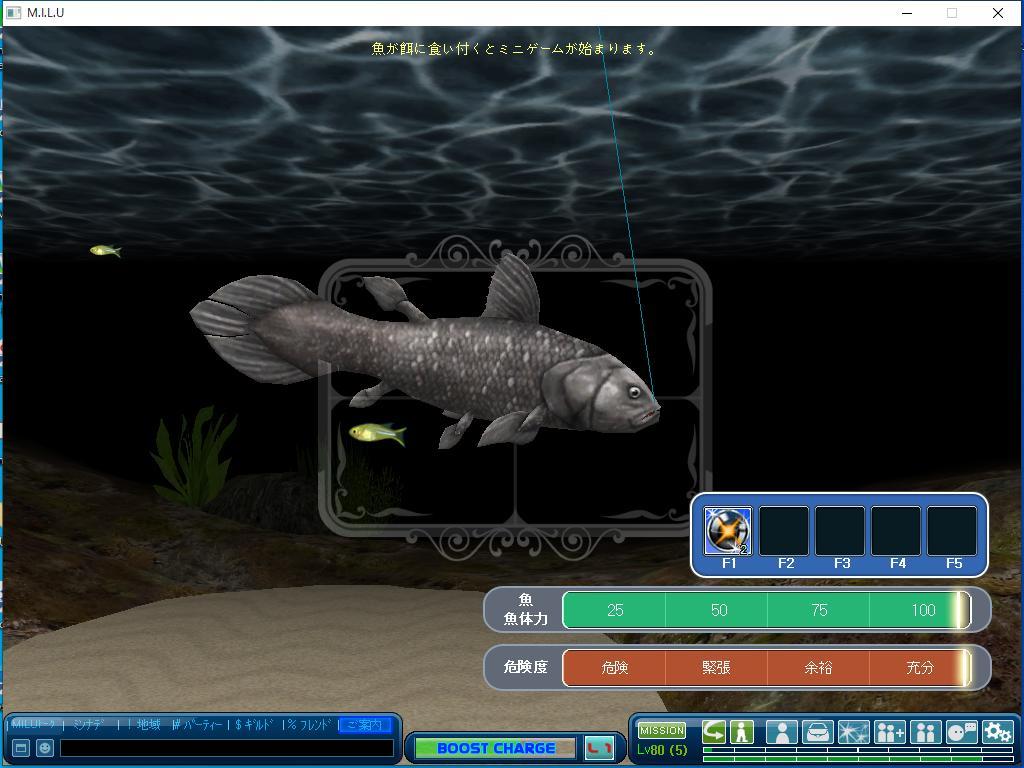Toggle the red bracket button beside Boost Charge
The width and height of the screenshot is (1024, 768).
coord(599,748)
